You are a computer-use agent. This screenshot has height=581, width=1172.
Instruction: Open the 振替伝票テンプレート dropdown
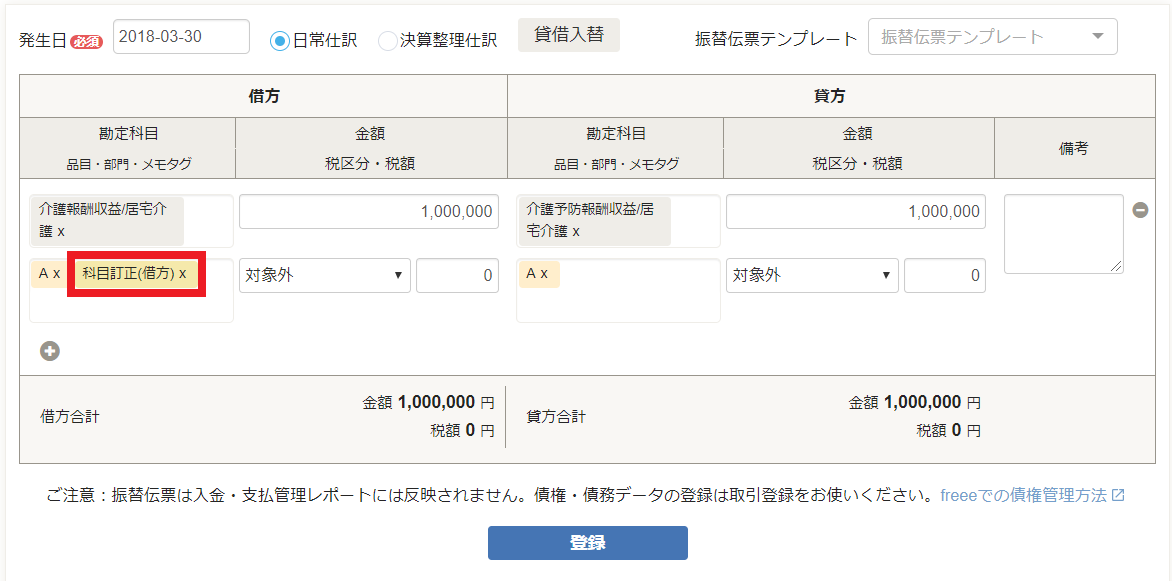(x=992, y=36)
